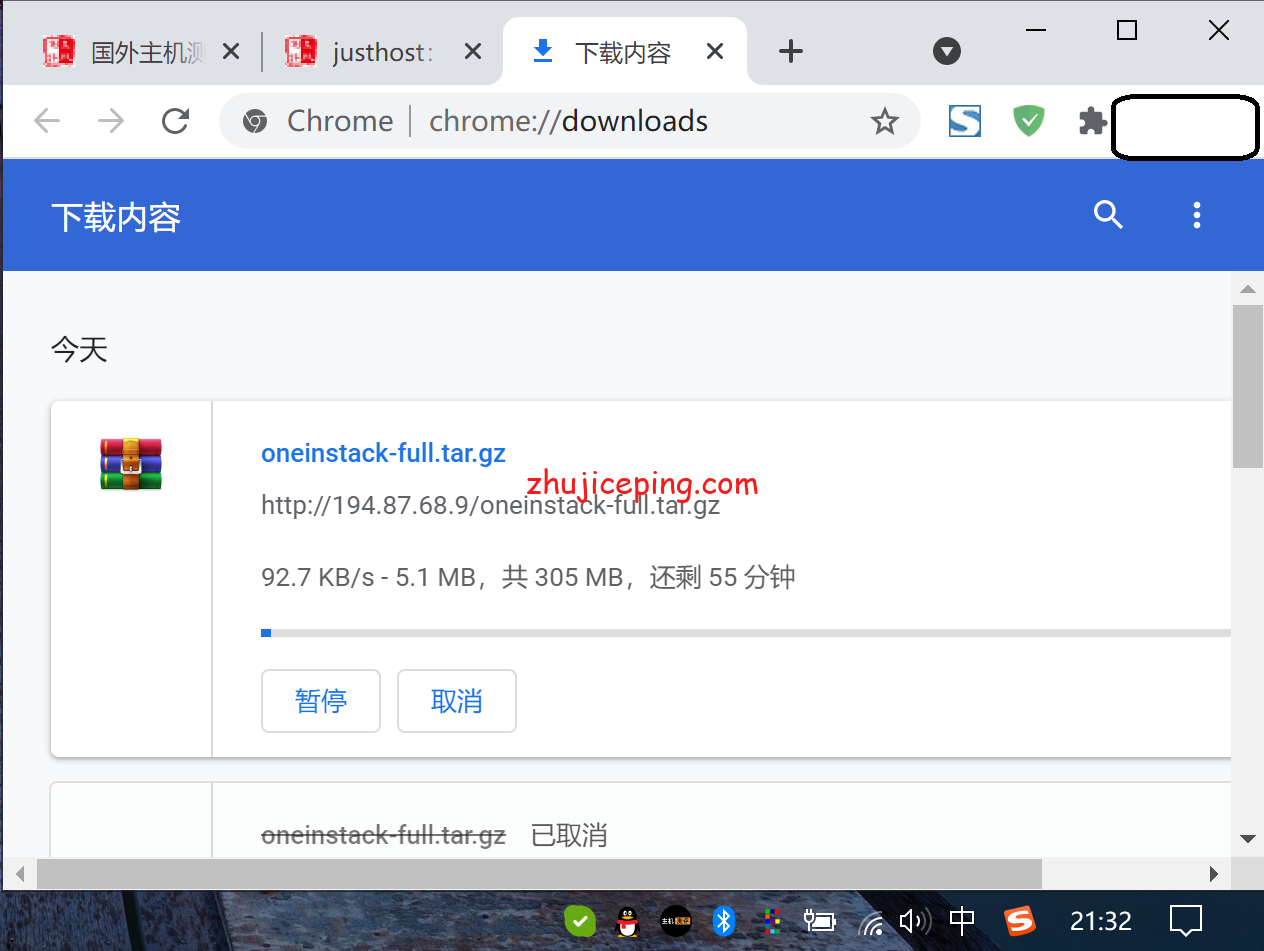Click the cancelled oneinstack-full.tar.gz entry
Image resolution: width=1264 pixels, height=951 pixels.
pos(383,835)
